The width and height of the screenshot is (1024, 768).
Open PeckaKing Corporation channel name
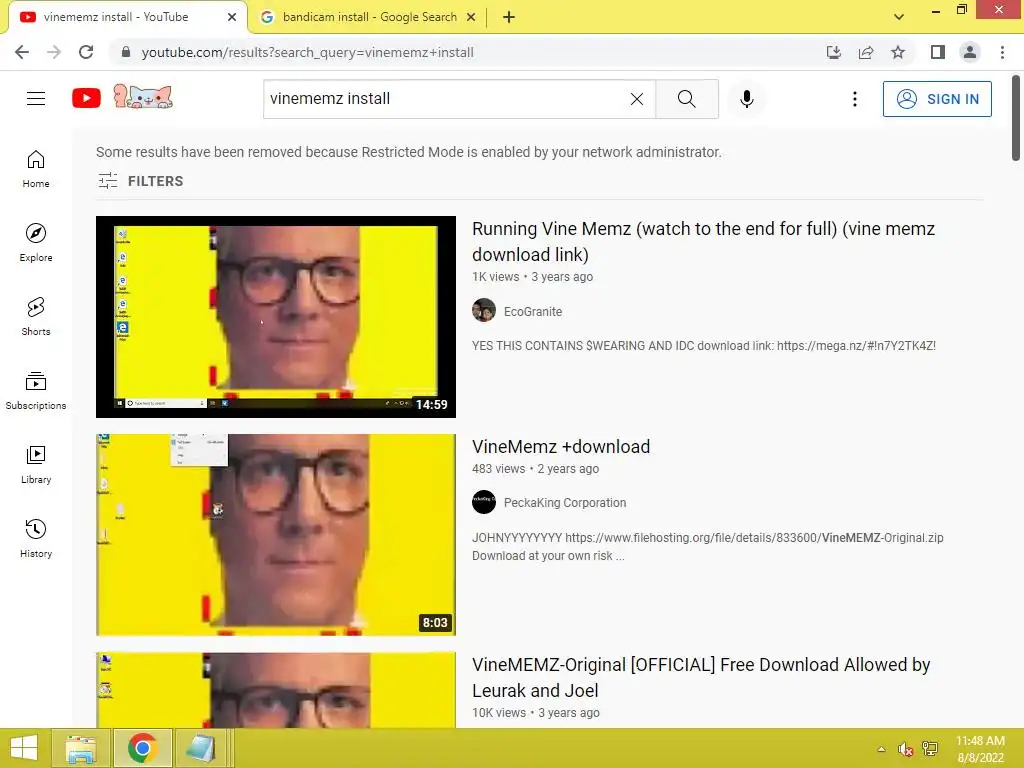coord(565,503)
